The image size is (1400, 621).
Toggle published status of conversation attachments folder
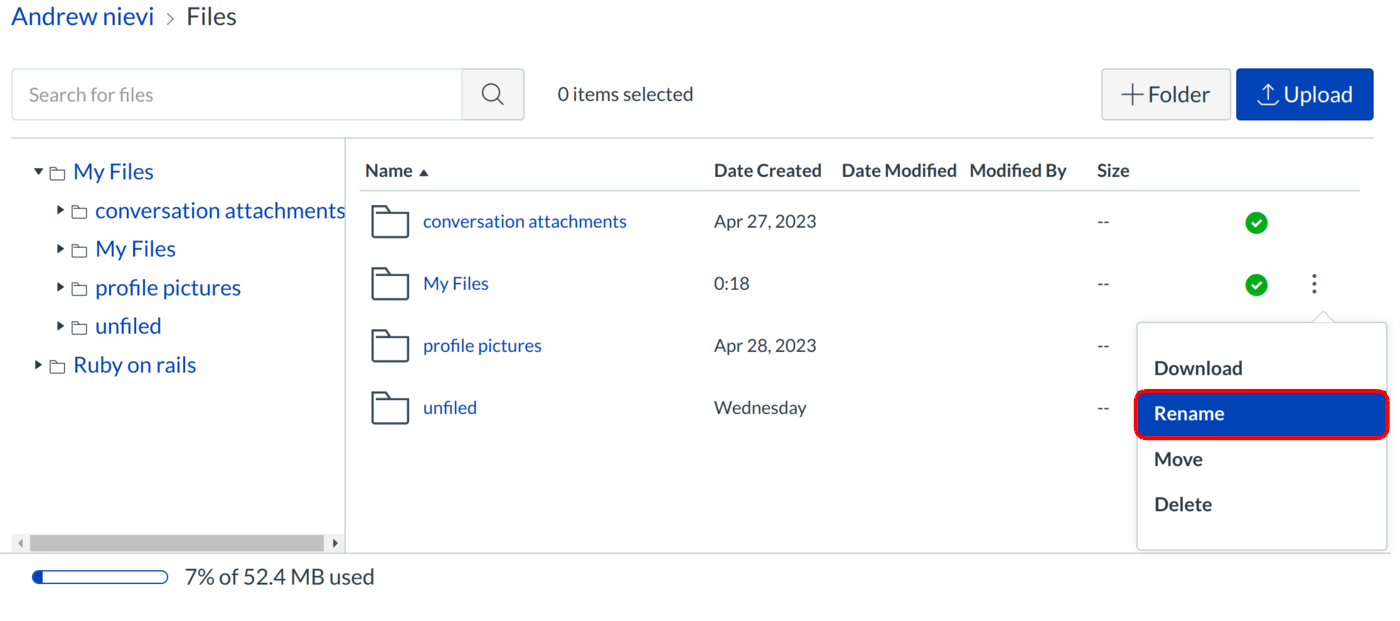pyautogui.click(x=1256, y=223)
